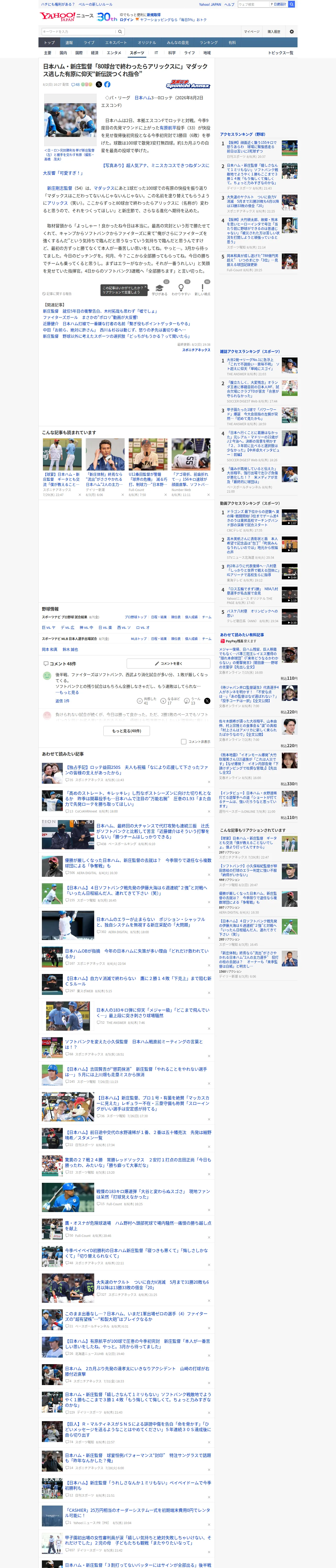The image size is (336, 1568).
Task: Click the Yahoo! JAPAN news logo
Action: 66,16
